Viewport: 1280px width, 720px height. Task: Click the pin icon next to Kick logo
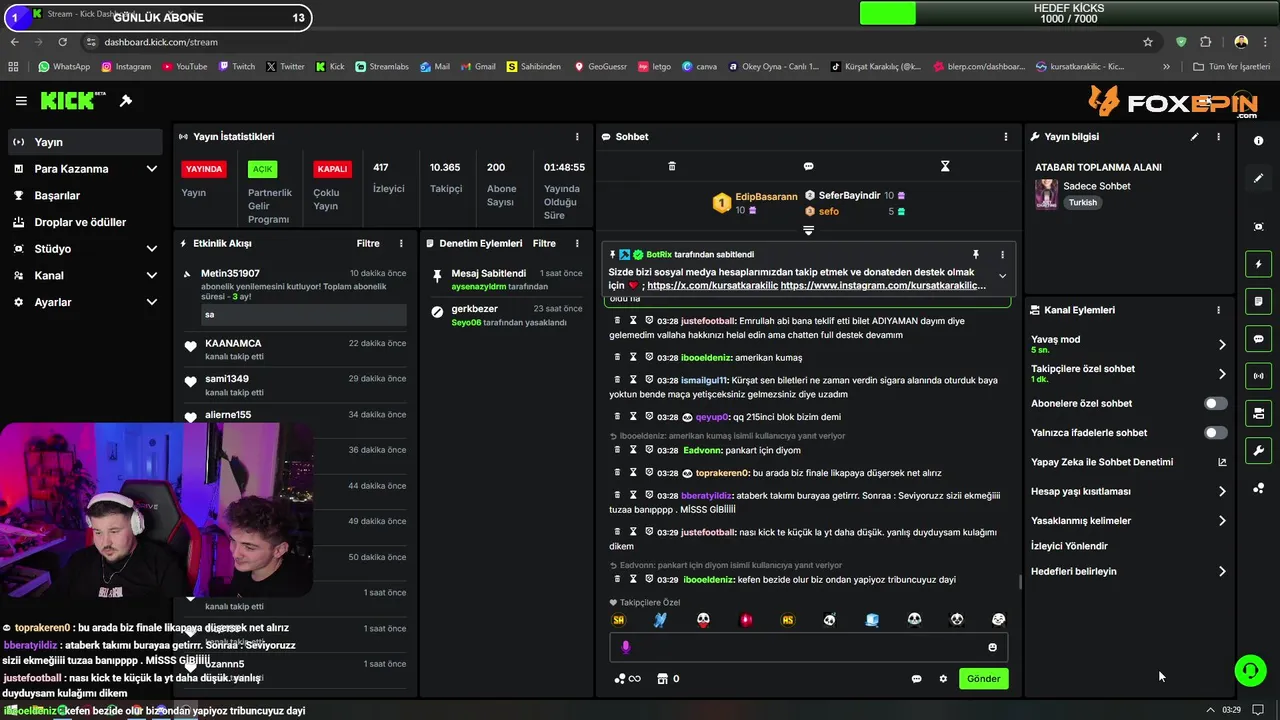126,101
